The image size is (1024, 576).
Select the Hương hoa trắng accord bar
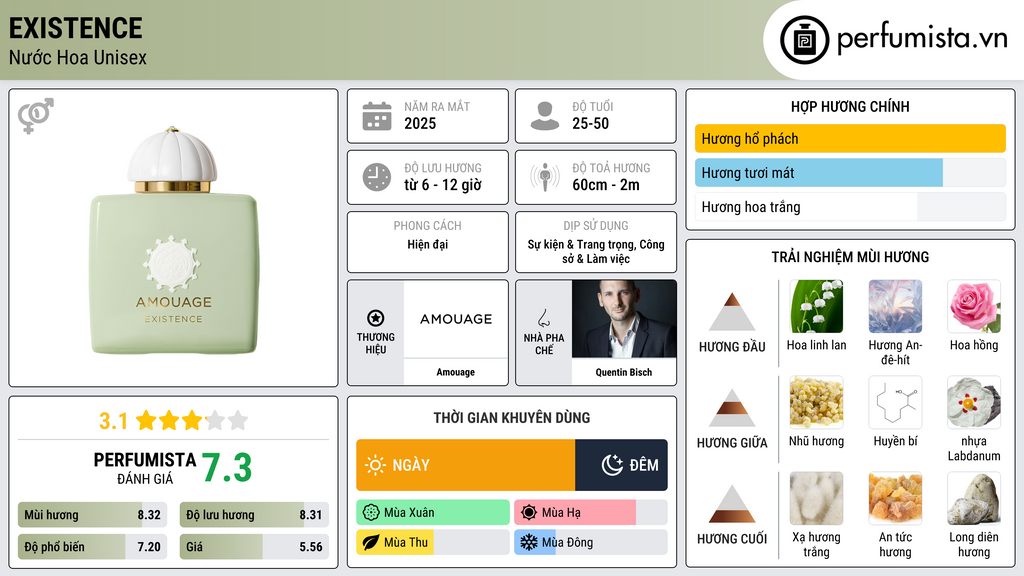850,207
